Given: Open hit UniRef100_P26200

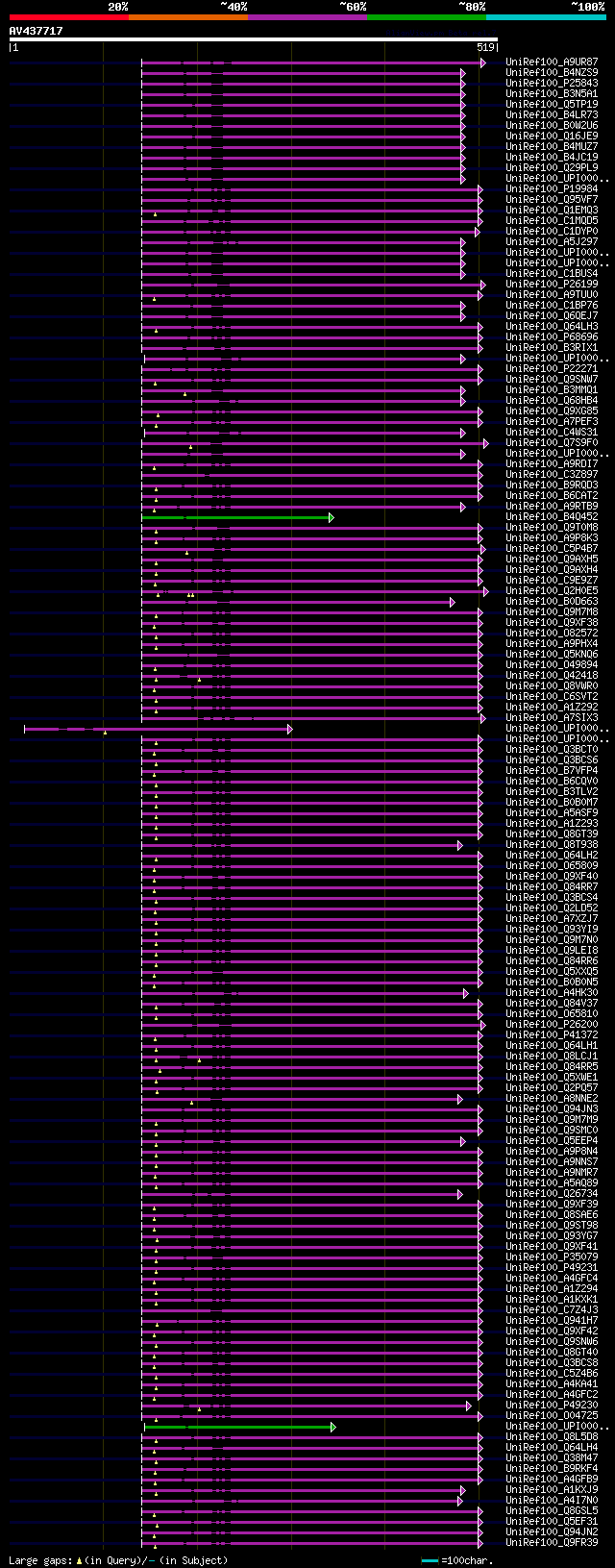Looking at the screenshot, I should (552, 1025).
